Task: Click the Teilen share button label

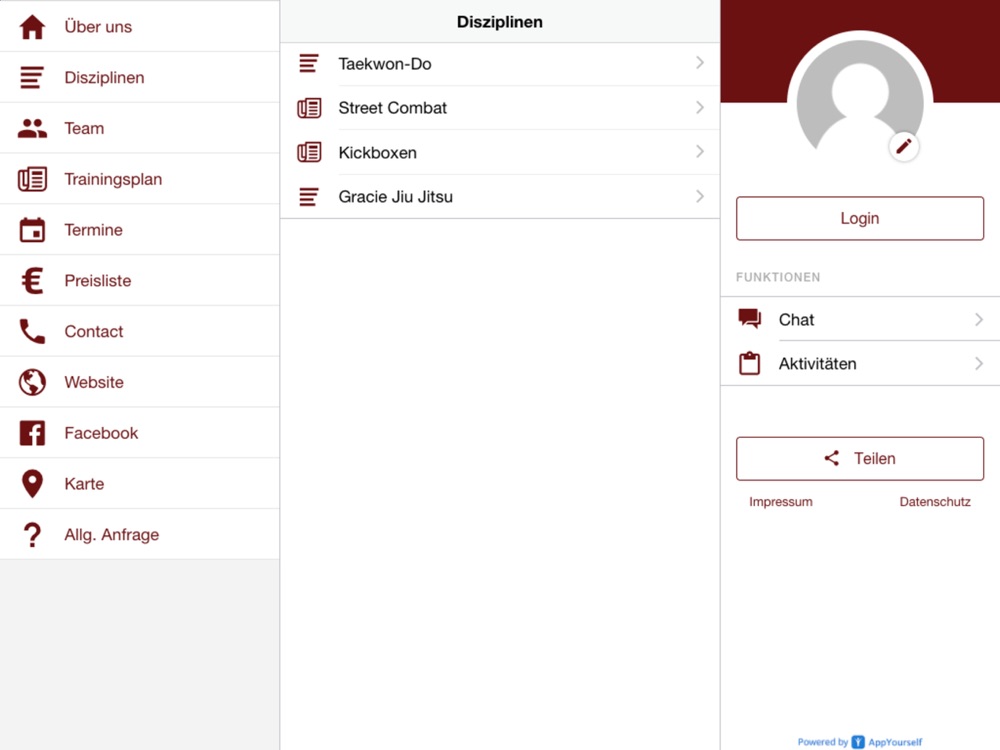Action: [874, 459]
